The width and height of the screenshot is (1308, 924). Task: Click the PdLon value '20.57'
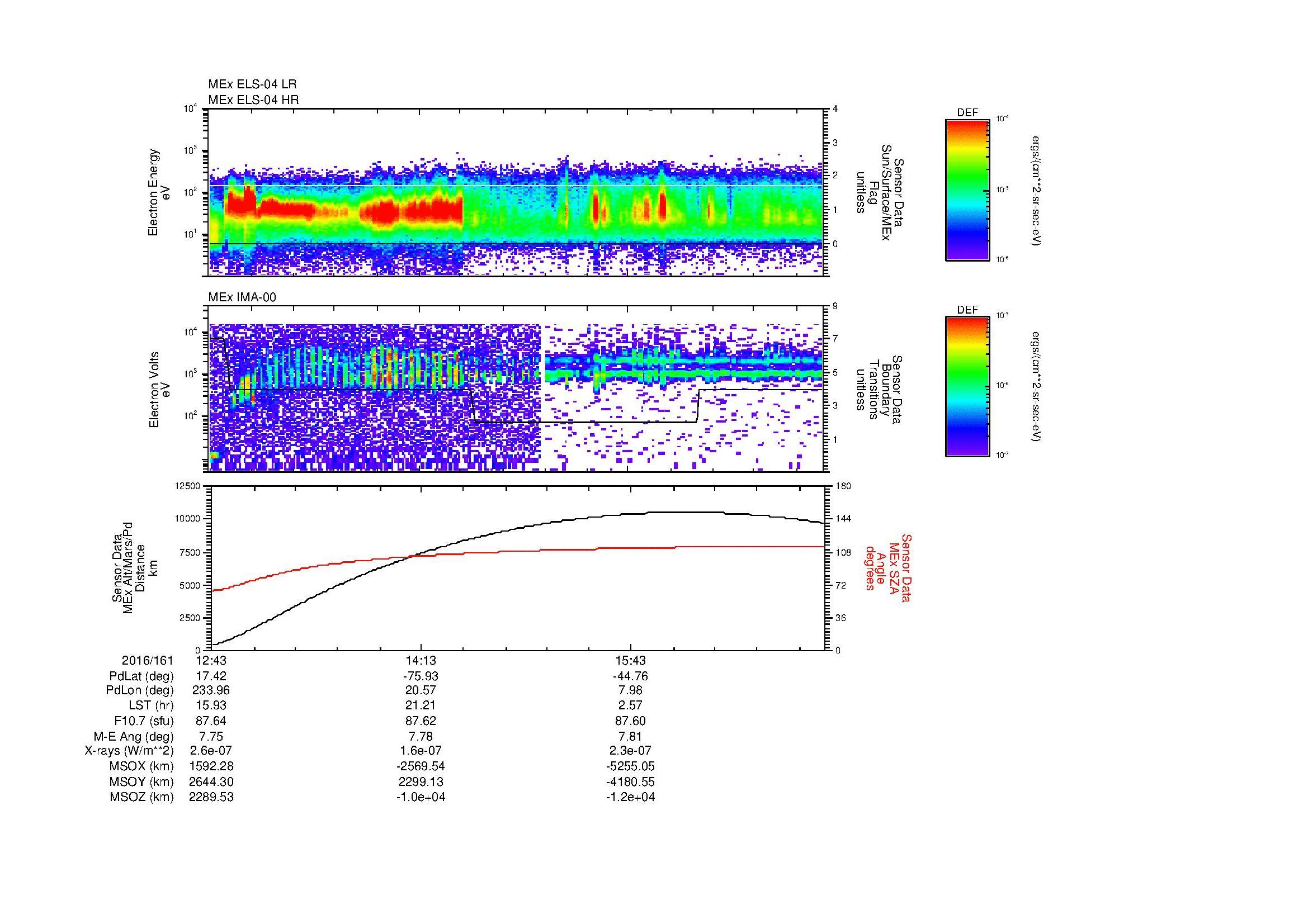[x=421, y=690]
